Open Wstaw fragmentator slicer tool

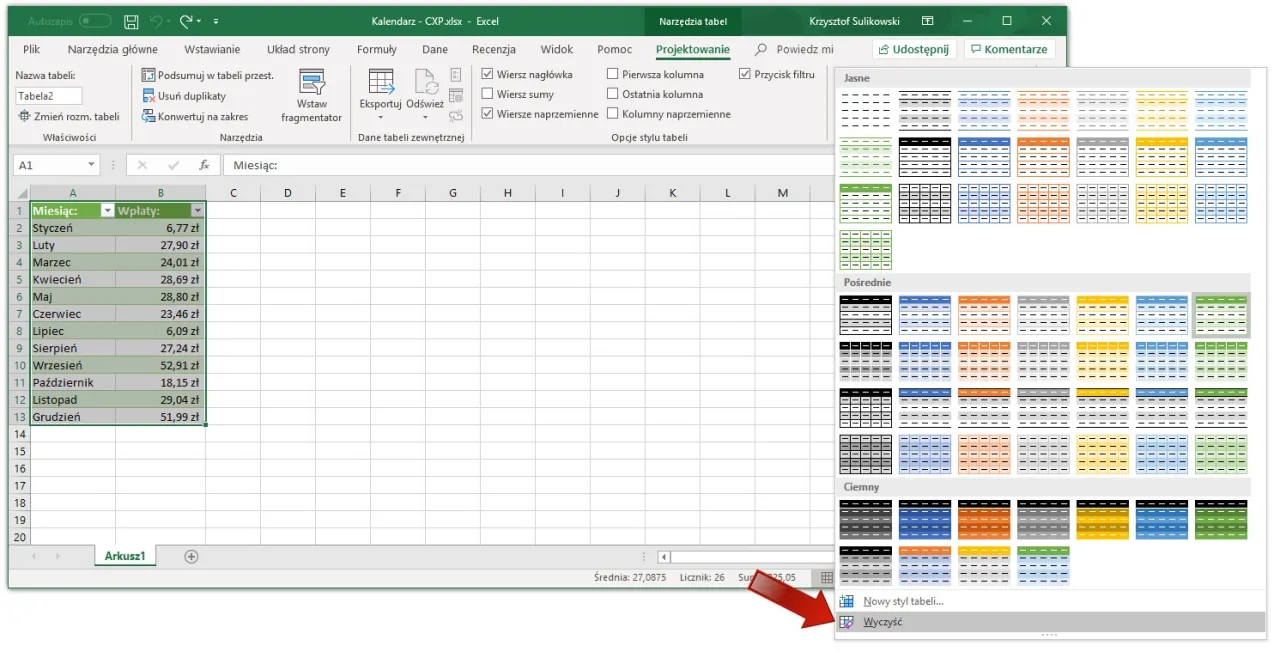[312, 97]
